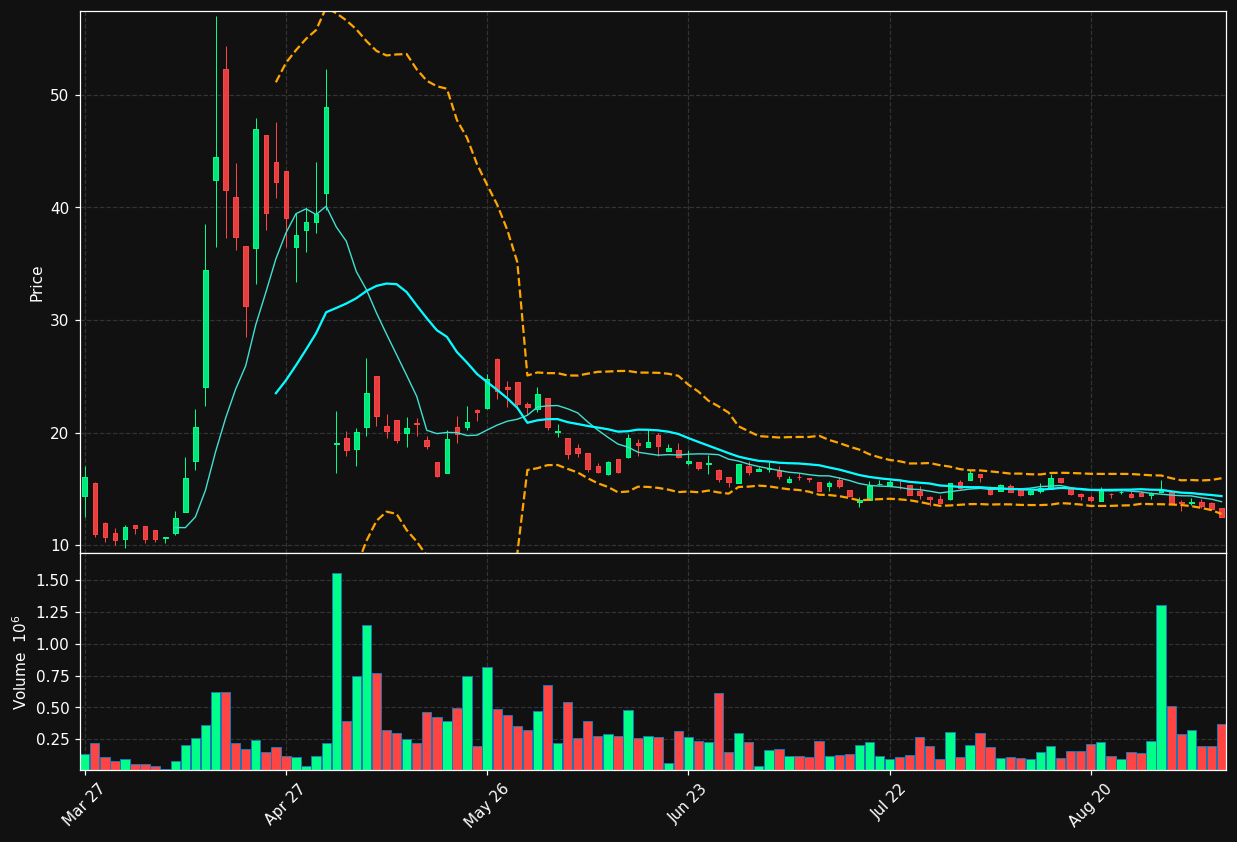
Task: Click the 10 price axis label
Action: pyautogui.click(x=58, y=545)
